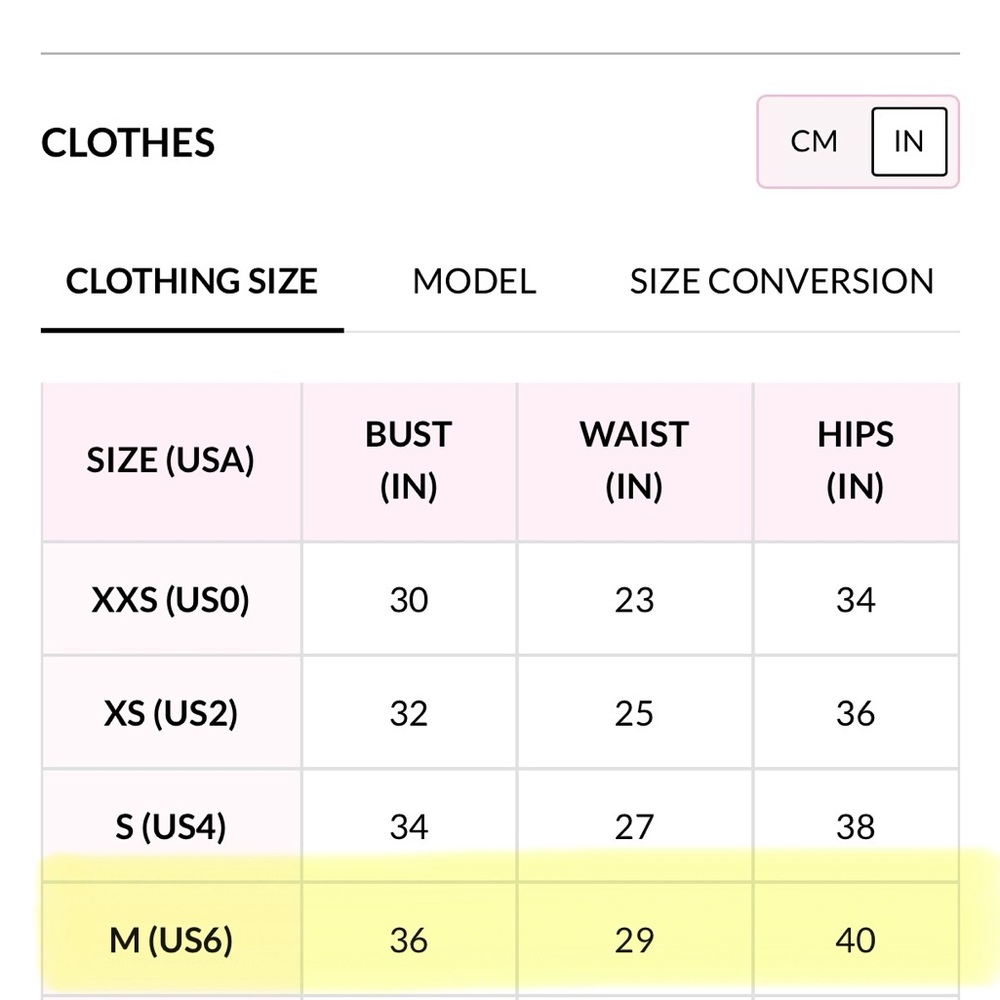Click the bust value 34 for S
Image resolution: width=1000 pixels, height=1000 pixels.
click(x=409, y=827)
